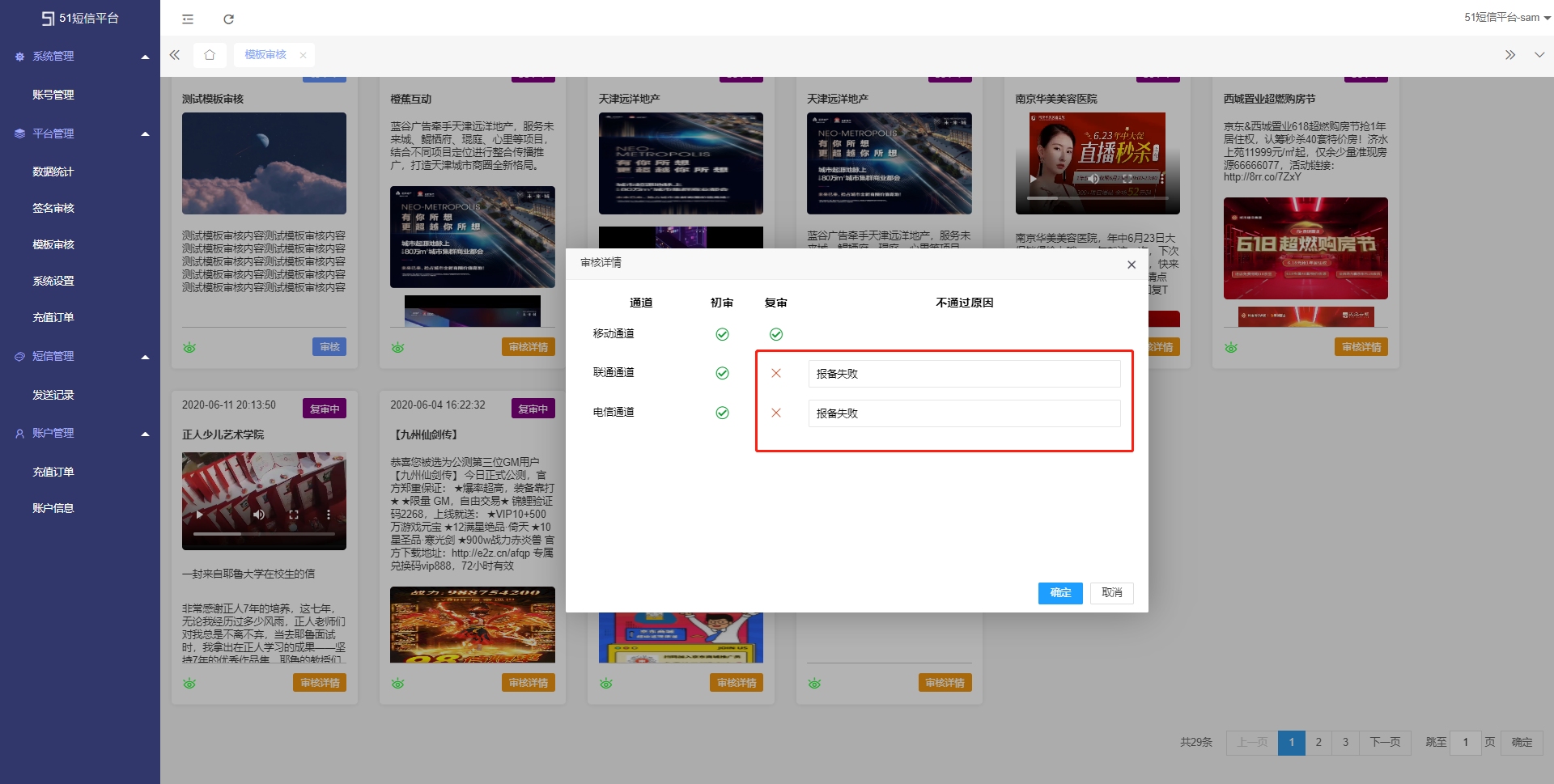The width and height of the screenshot is (1554, 784).
Task: Click the moon image on 测试模板审核 card
Action: click(264, 163)
